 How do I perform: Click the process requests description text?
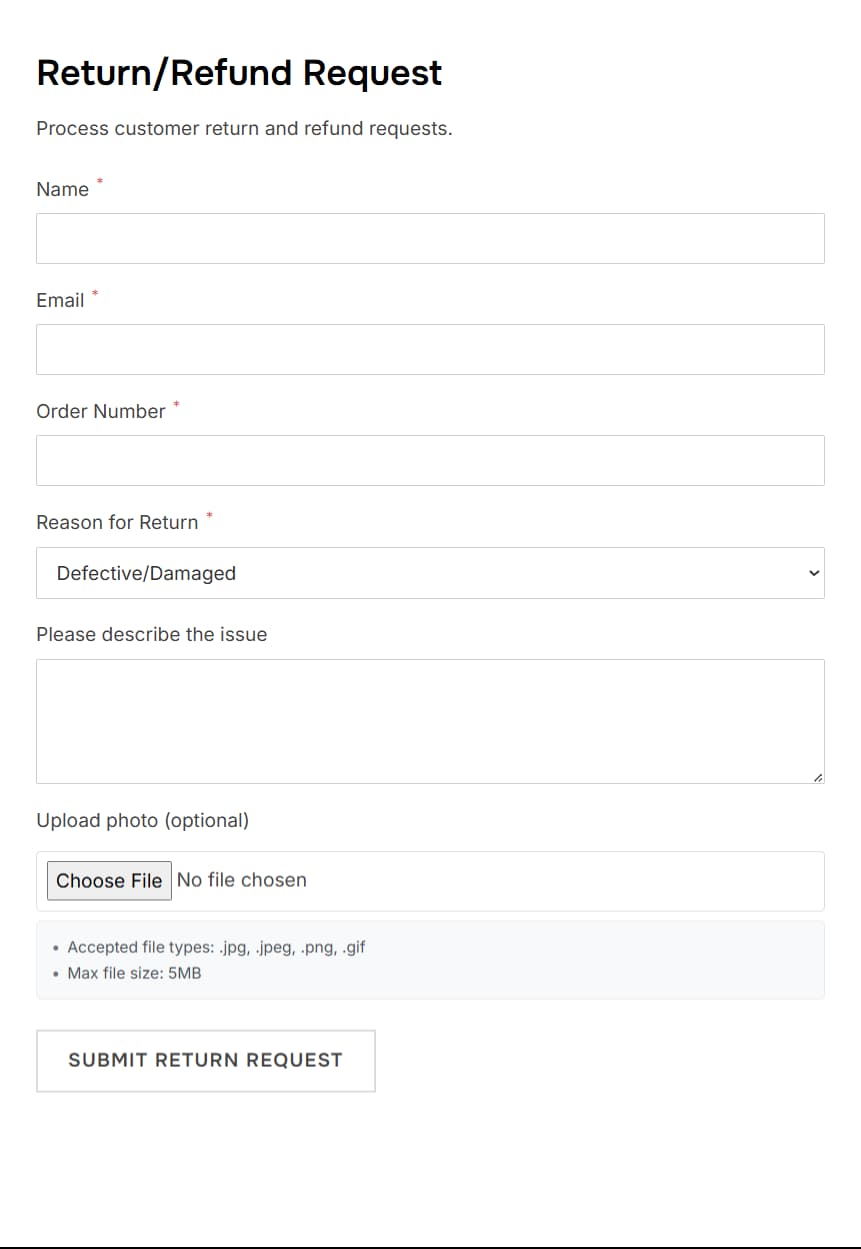(244, 128)
